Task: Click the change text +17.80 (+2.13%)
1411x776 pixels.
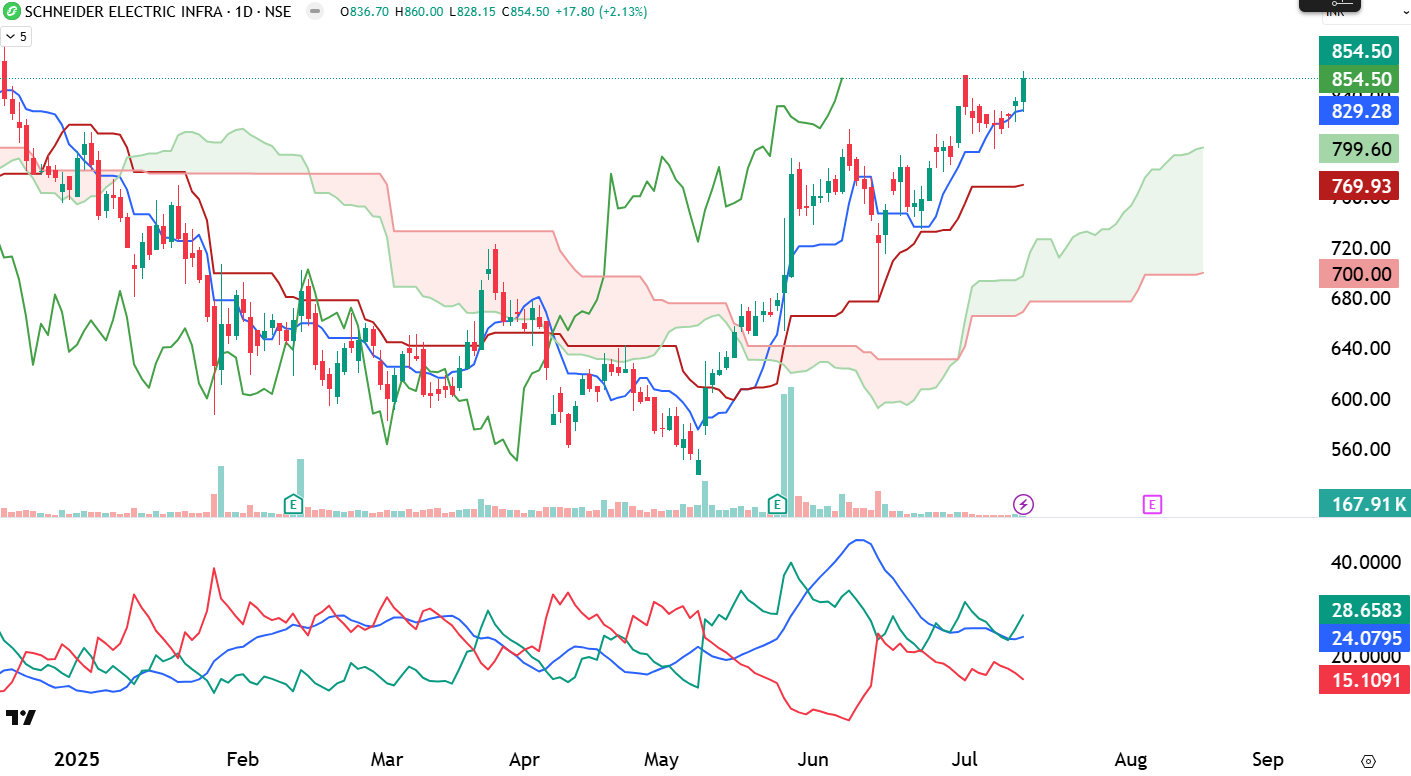Action: tap(601, 12)
